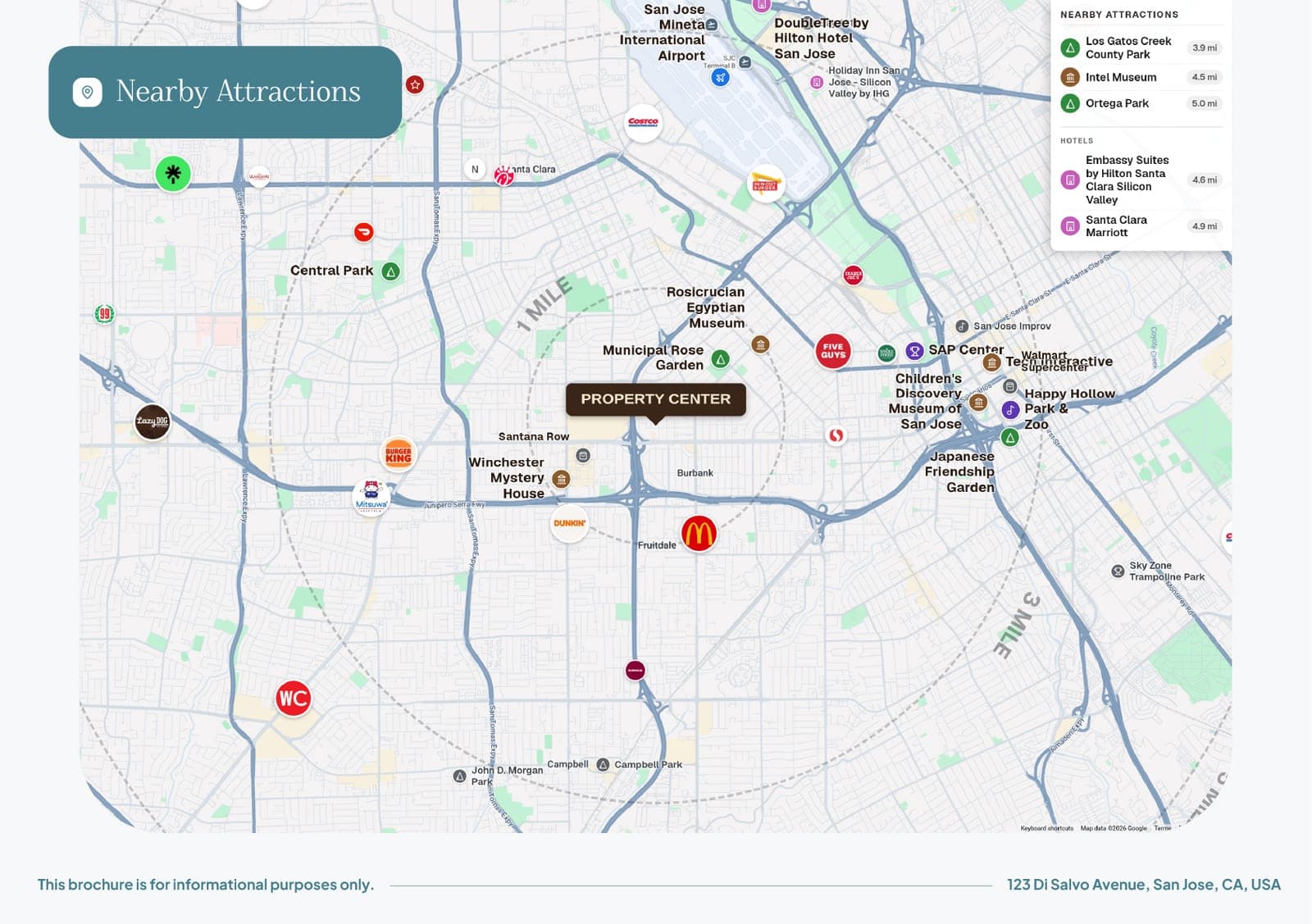
Task: Open the Trader Joe's marker
Action: coord(853,275)
